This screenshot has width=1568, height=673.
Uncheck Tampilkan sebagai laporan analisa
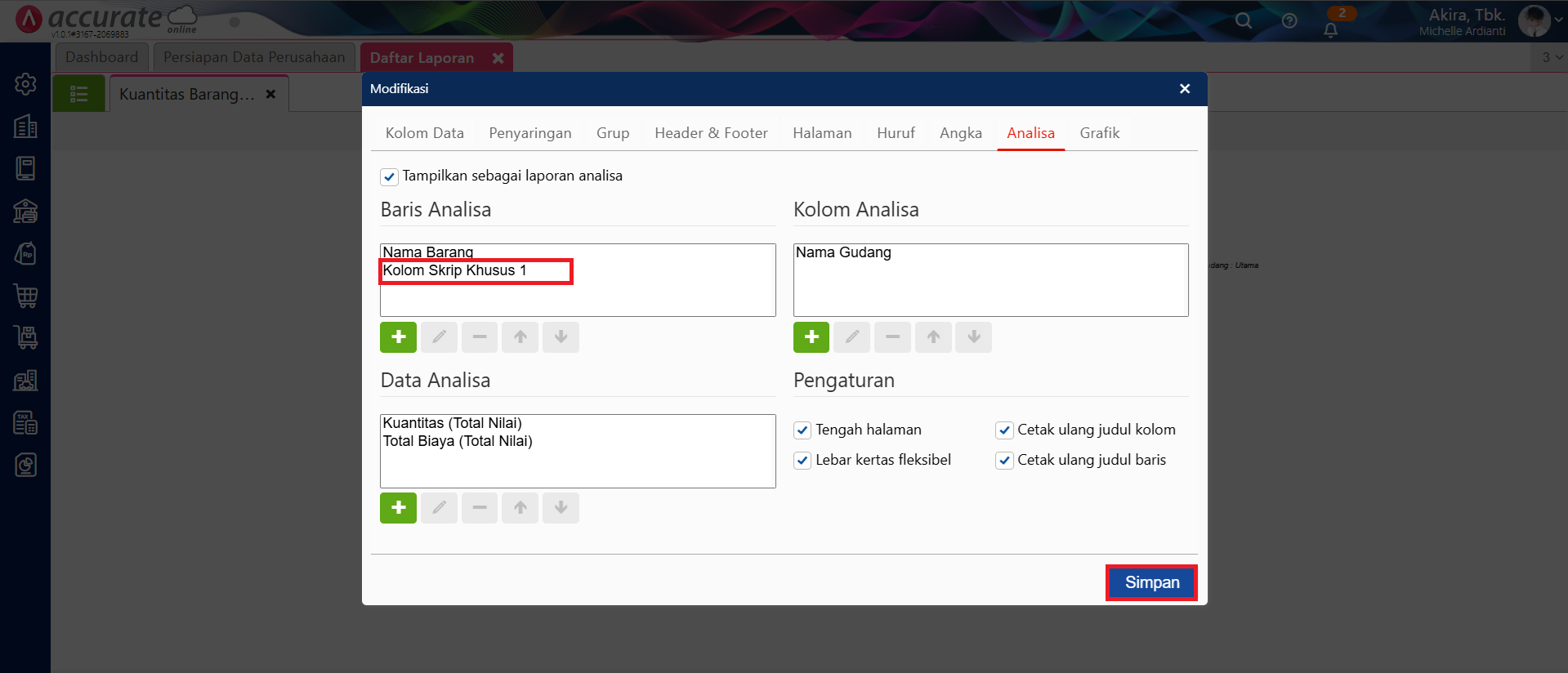coord(390,176)
